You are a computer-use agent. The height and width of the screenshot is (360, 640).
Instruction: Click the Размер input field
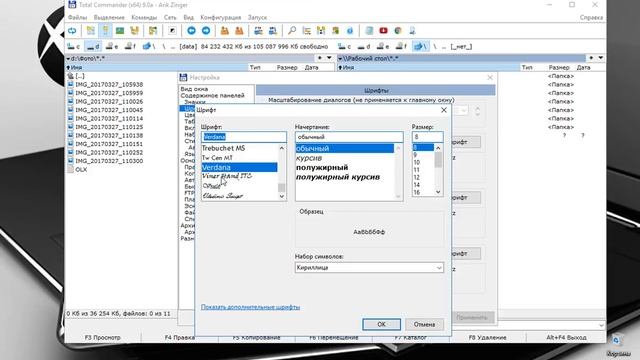[x=427, y=137]
